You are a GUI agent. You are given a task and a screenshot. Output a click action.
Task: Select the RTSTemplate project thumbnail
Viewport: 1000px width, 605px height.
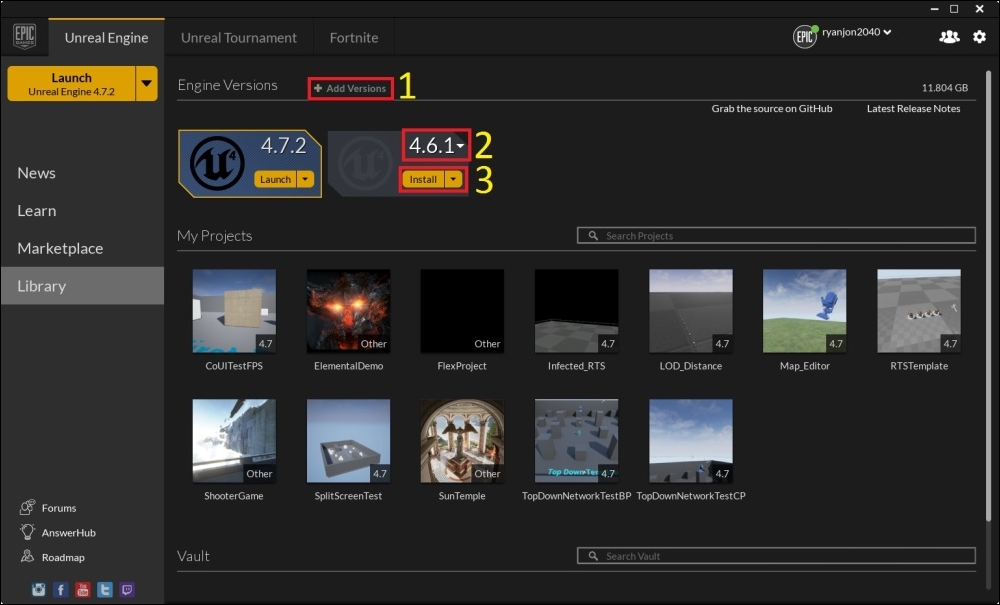(x=919, y=310)
